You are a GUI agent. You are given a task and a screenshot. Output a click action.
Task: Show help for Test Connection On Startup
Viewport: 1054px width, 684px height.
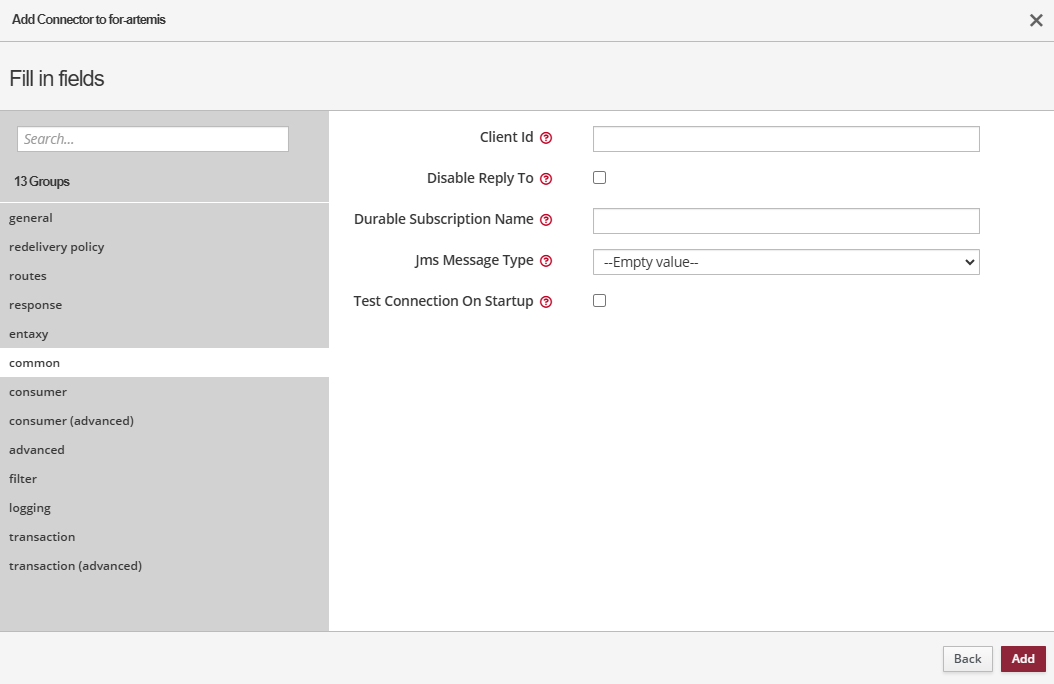546,302
